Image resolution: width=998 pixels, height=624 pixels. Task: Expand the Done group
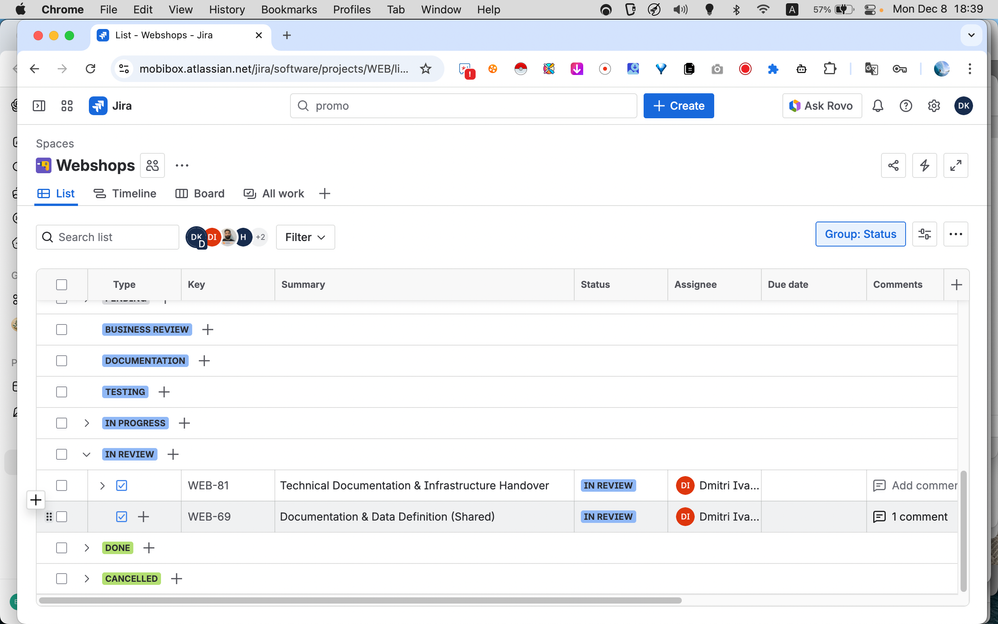click(87, 548)
